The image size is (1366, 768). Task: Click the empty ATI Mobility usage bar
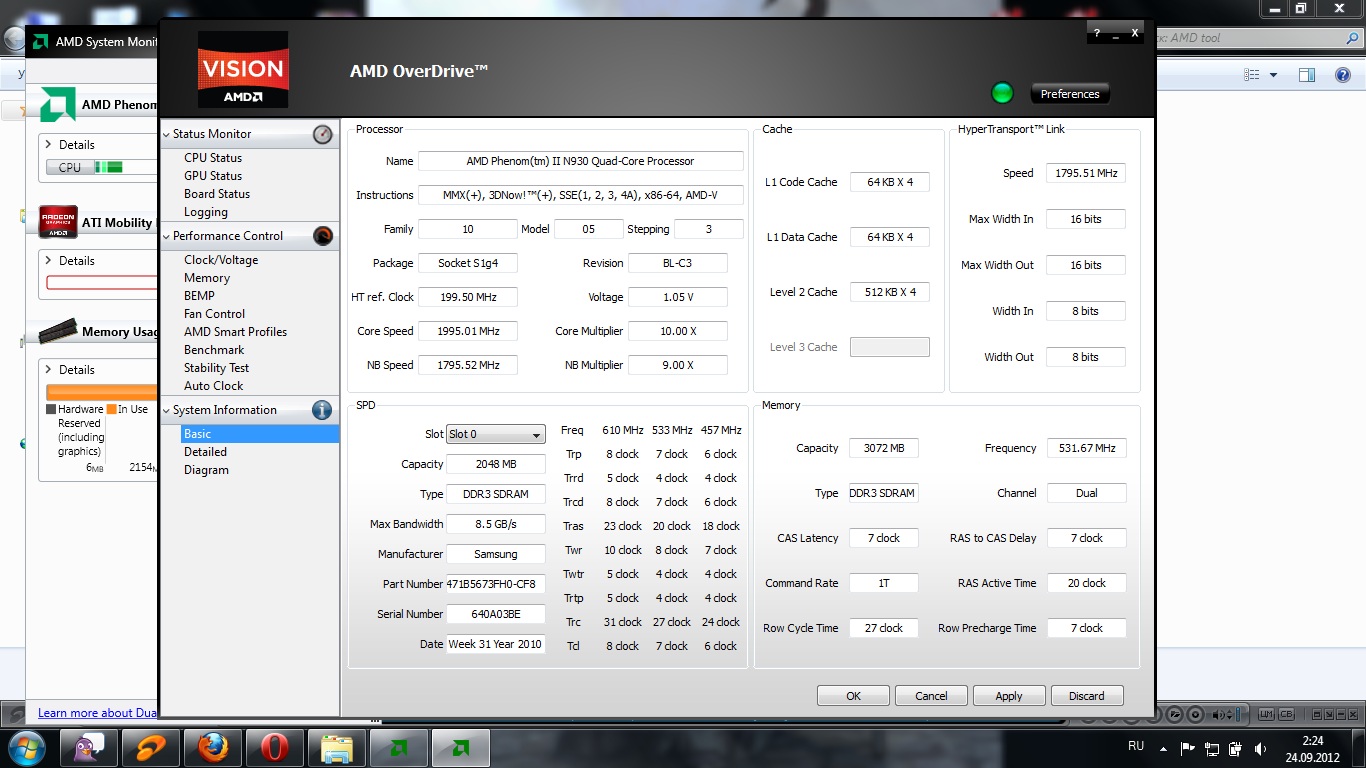point(102,283)
